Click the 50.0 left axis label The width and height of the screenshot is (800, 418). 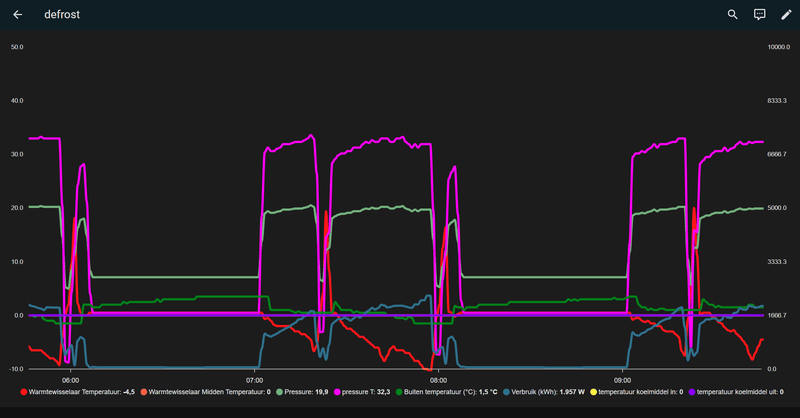17,47
